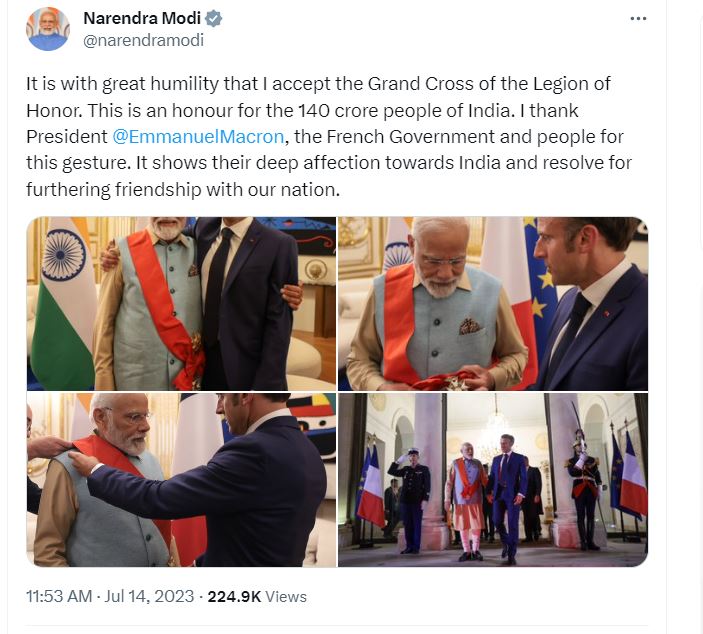Click the chandelier in the hallway photo
This screenshot has height=634, width=703.
[x=496, y=430]
